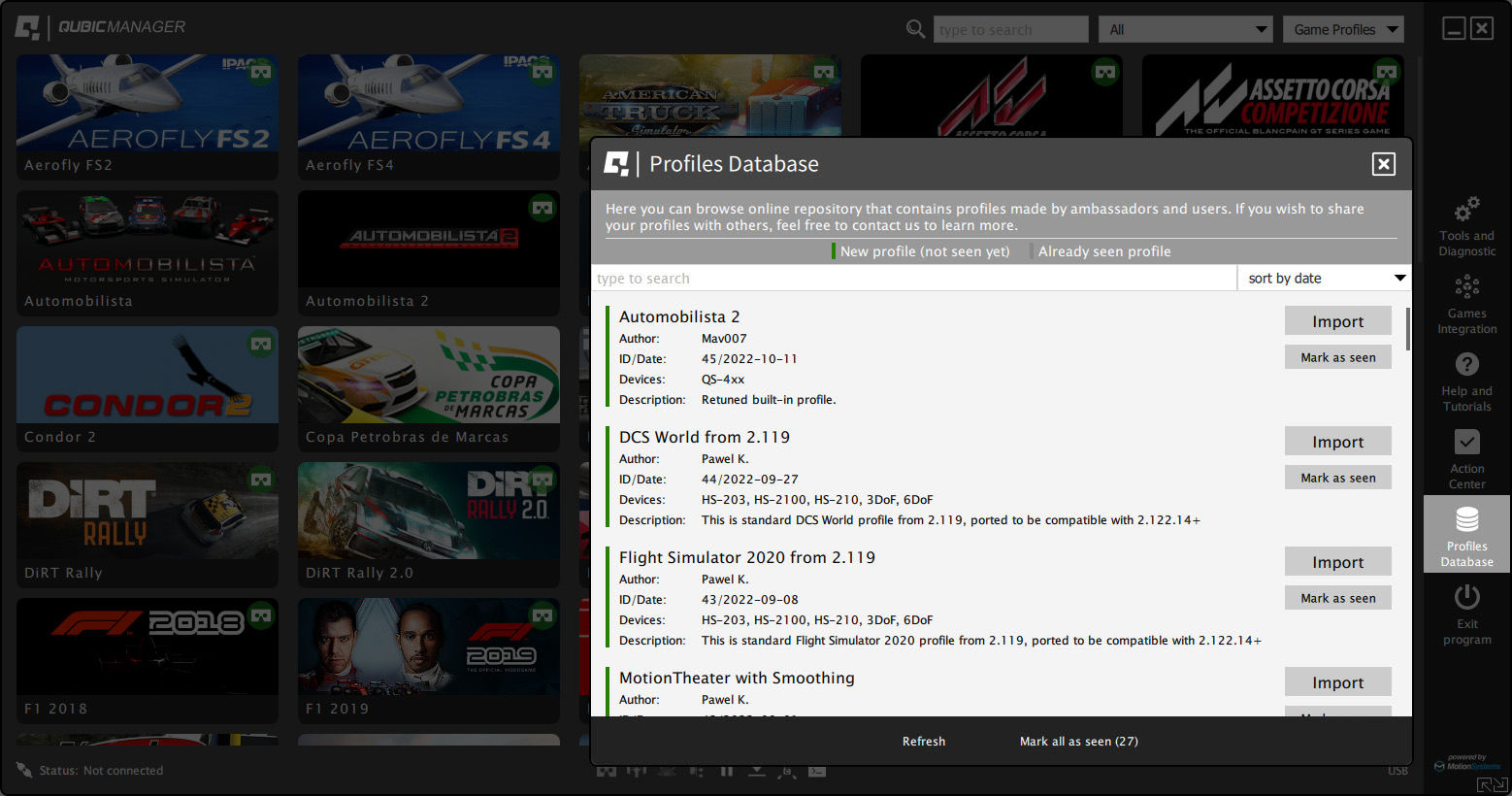The image size is (1512, 796).
Task: Click VR badge on American Truck Simulator tile
Action: [824, 72]
